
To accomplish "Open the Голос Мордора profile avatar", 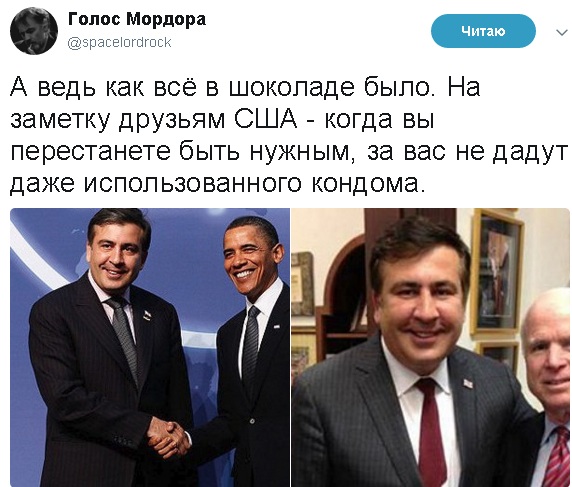I will pyautogui.click(x=34, y=31).
